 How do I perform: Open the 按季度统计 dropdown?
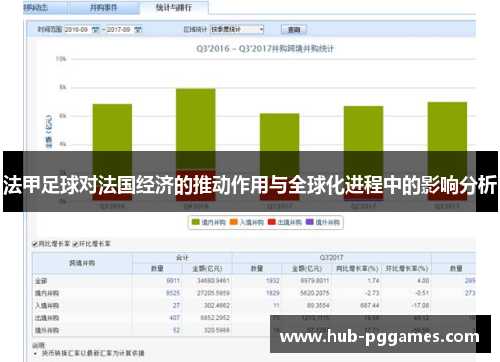click(x=237, y=30)
